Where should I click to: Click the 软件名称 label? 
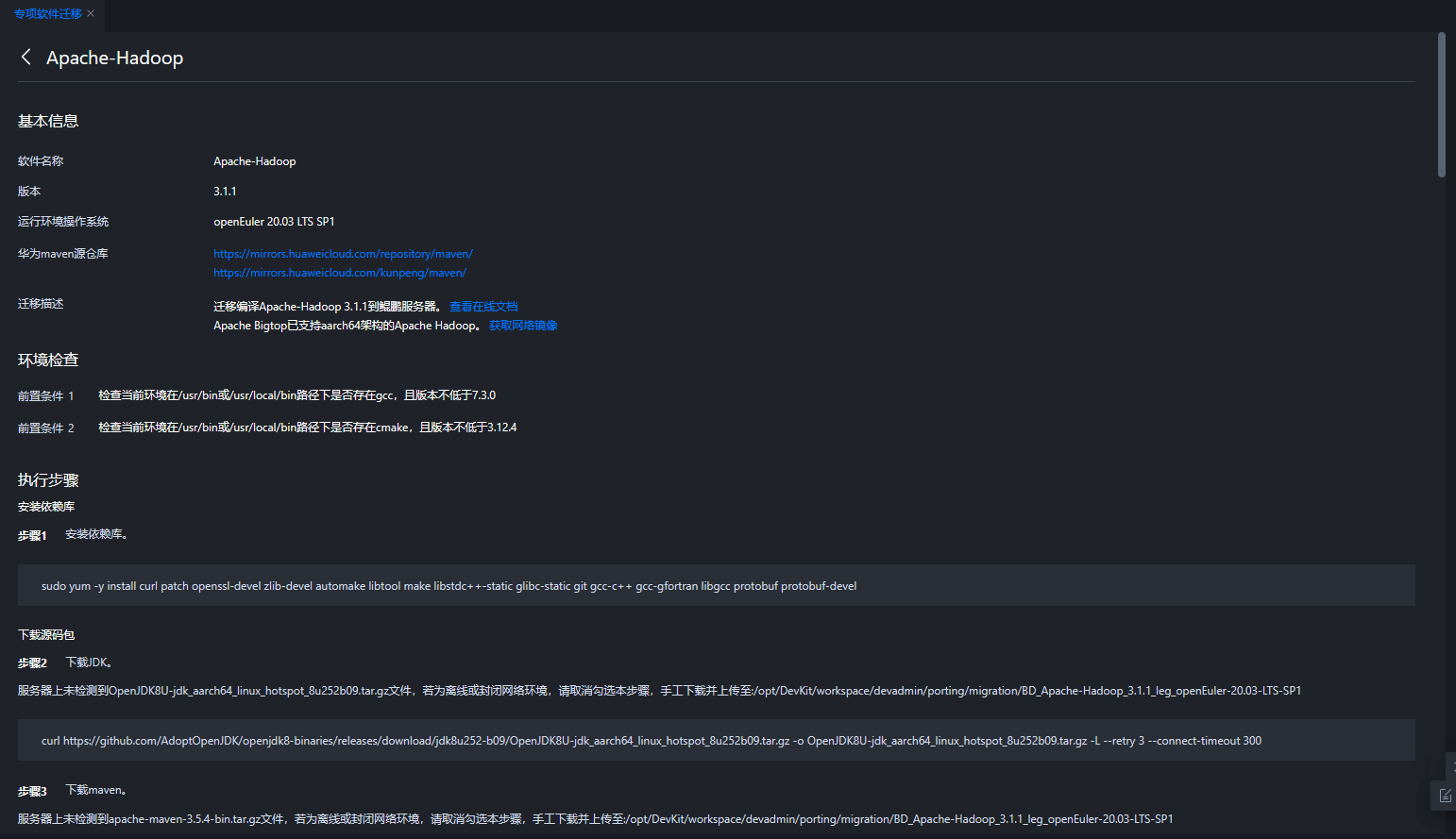(x=41, y=161)
